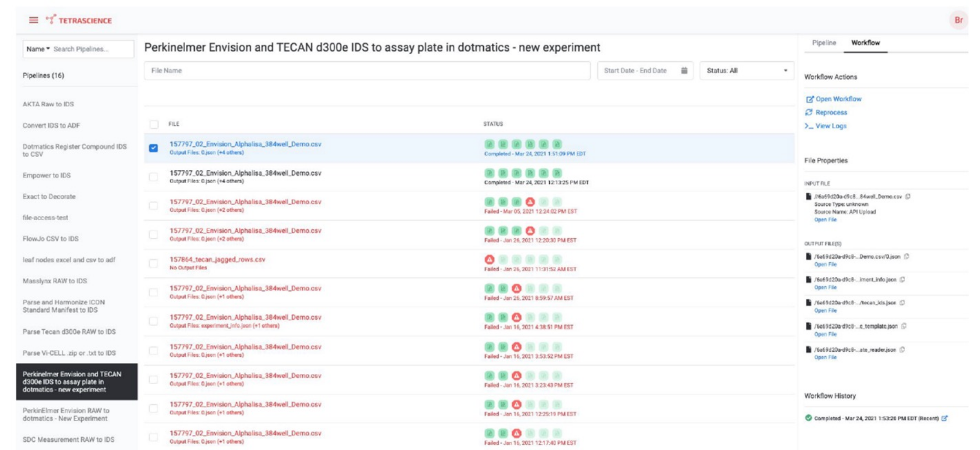Switch to the Pipeline tab

(x=824, y=42)
